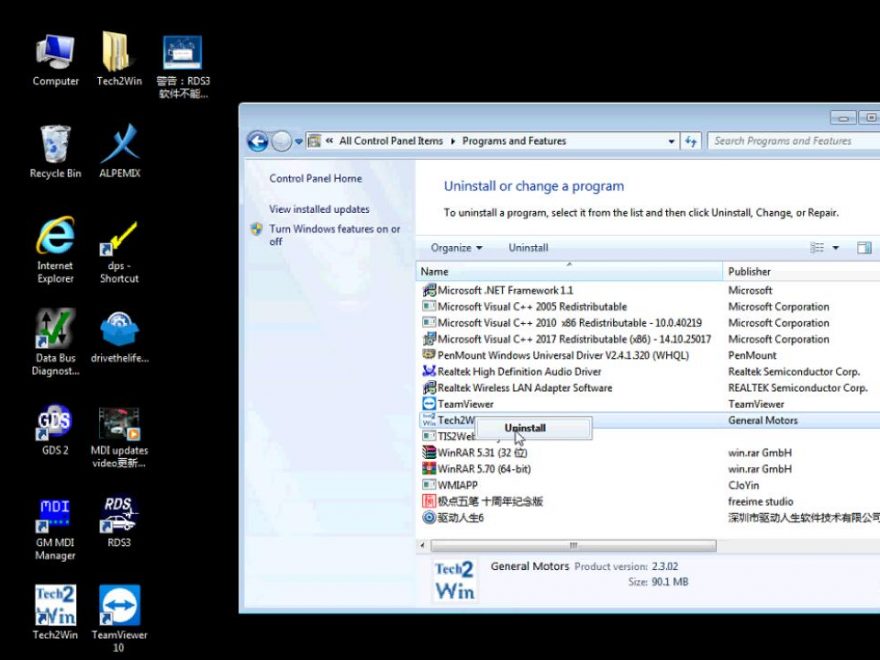Click Uninstall in the toolbar
This screenshot has height=660, width=880.
click(528, 248)
